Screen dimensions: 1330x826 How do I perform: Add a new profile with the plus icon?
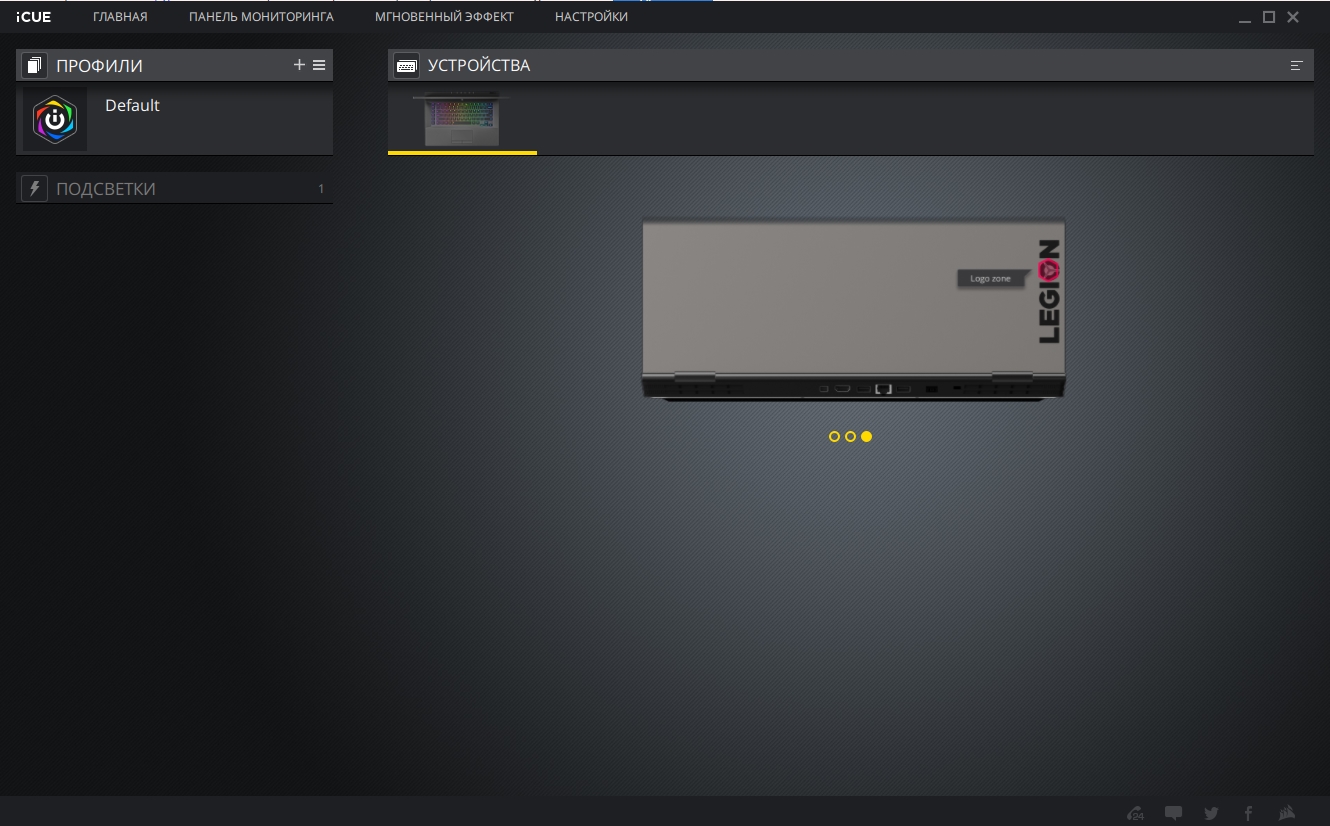[299, 65]
